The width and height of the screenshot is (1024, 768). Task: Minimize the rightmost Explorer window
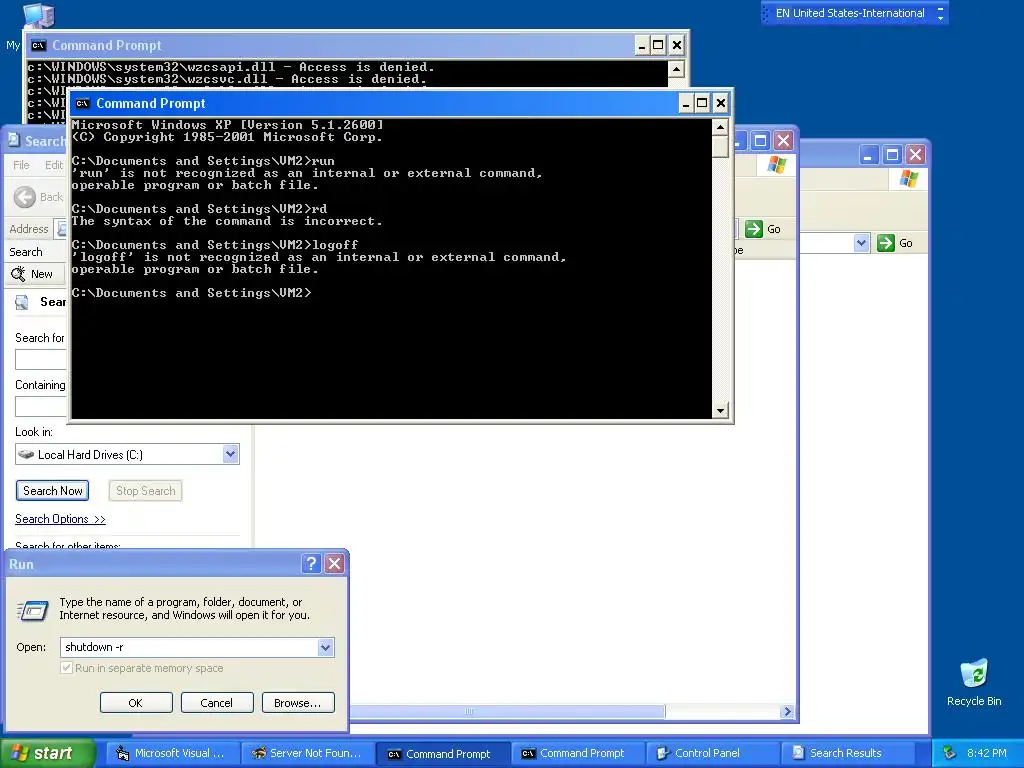pos(869,155)
